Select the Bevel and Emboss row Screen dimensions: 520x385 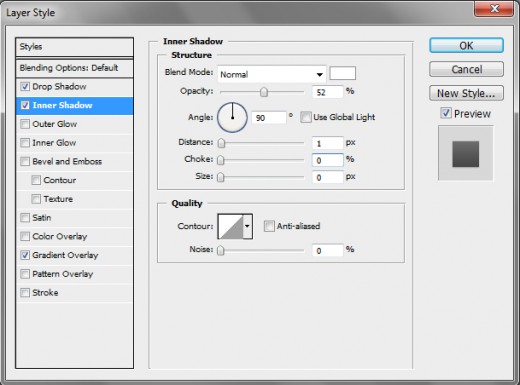(74, 161)
